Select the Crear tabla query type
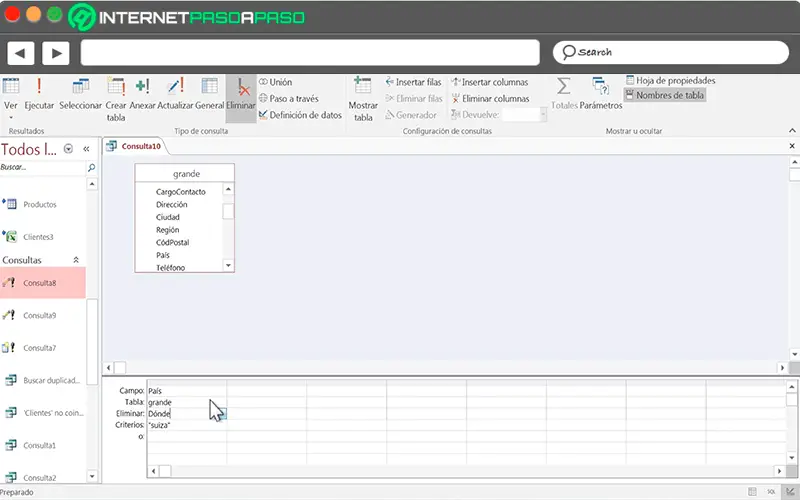800x500 pixels. 116,99
